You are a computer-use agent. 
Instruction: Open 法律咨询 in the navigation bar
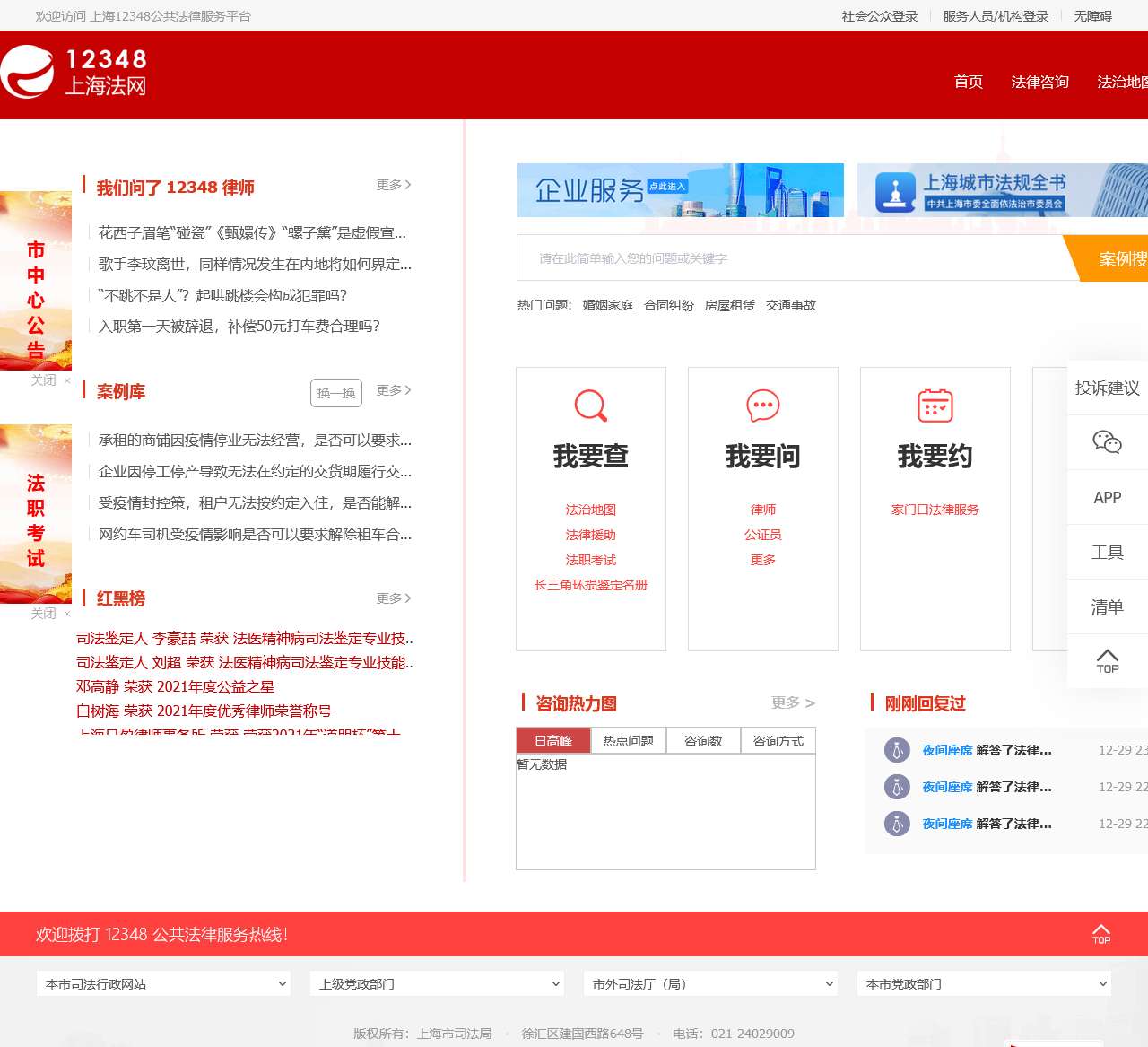point(1040,82)
